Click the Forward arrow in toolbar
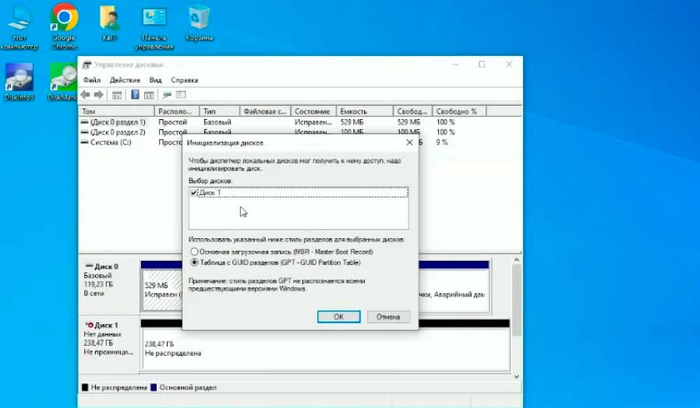This screenshot has height=408, width=700. (100, 94)
